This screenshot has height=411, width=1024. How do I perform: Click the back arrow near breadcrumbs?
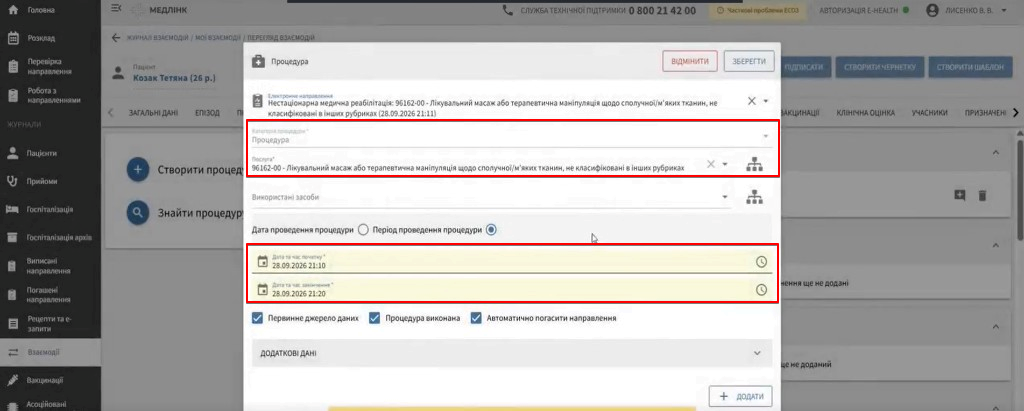click(x=116, y=38)
